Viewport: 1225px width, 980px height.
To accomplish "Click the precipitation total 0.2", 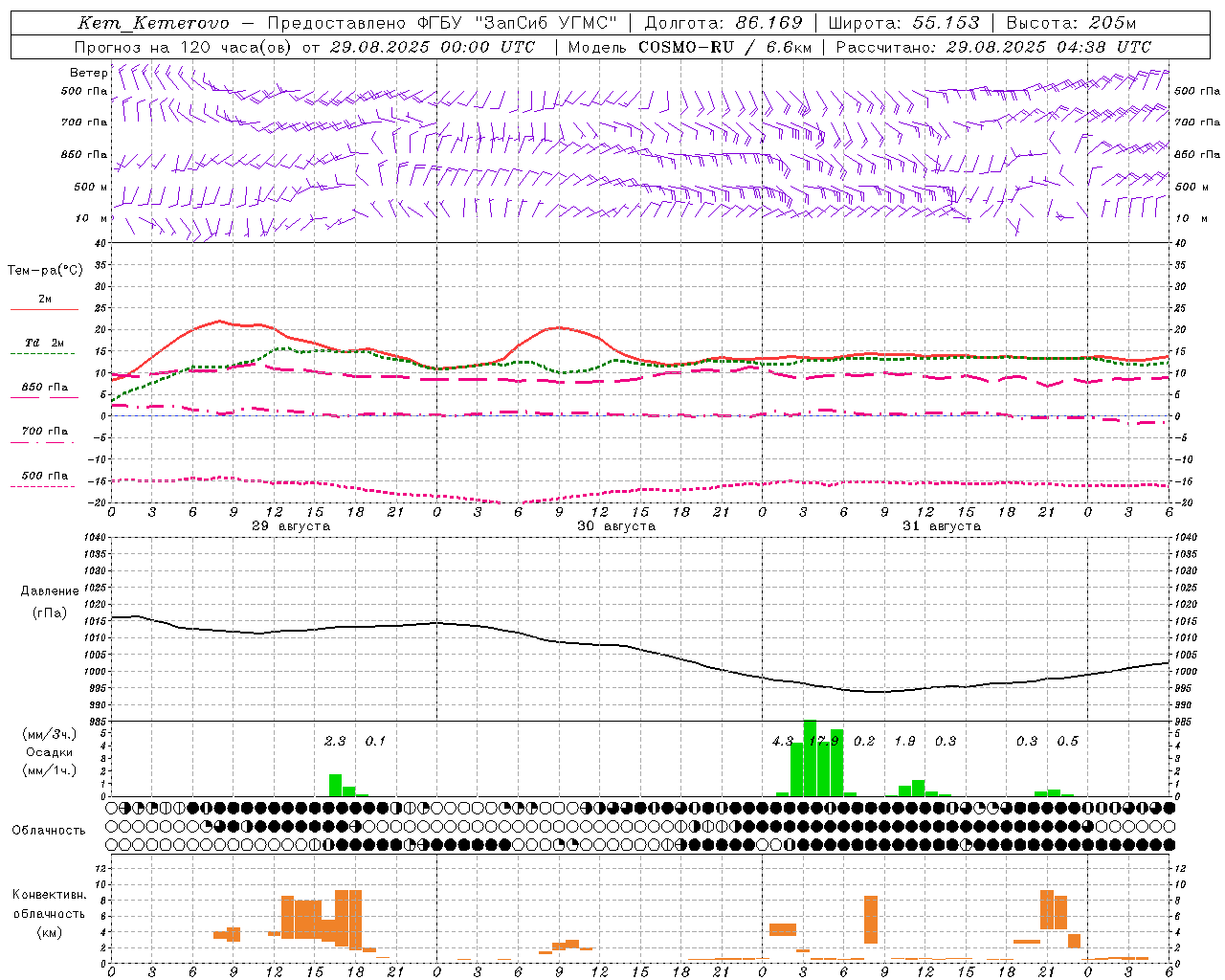I will click(x=864, y=741).
